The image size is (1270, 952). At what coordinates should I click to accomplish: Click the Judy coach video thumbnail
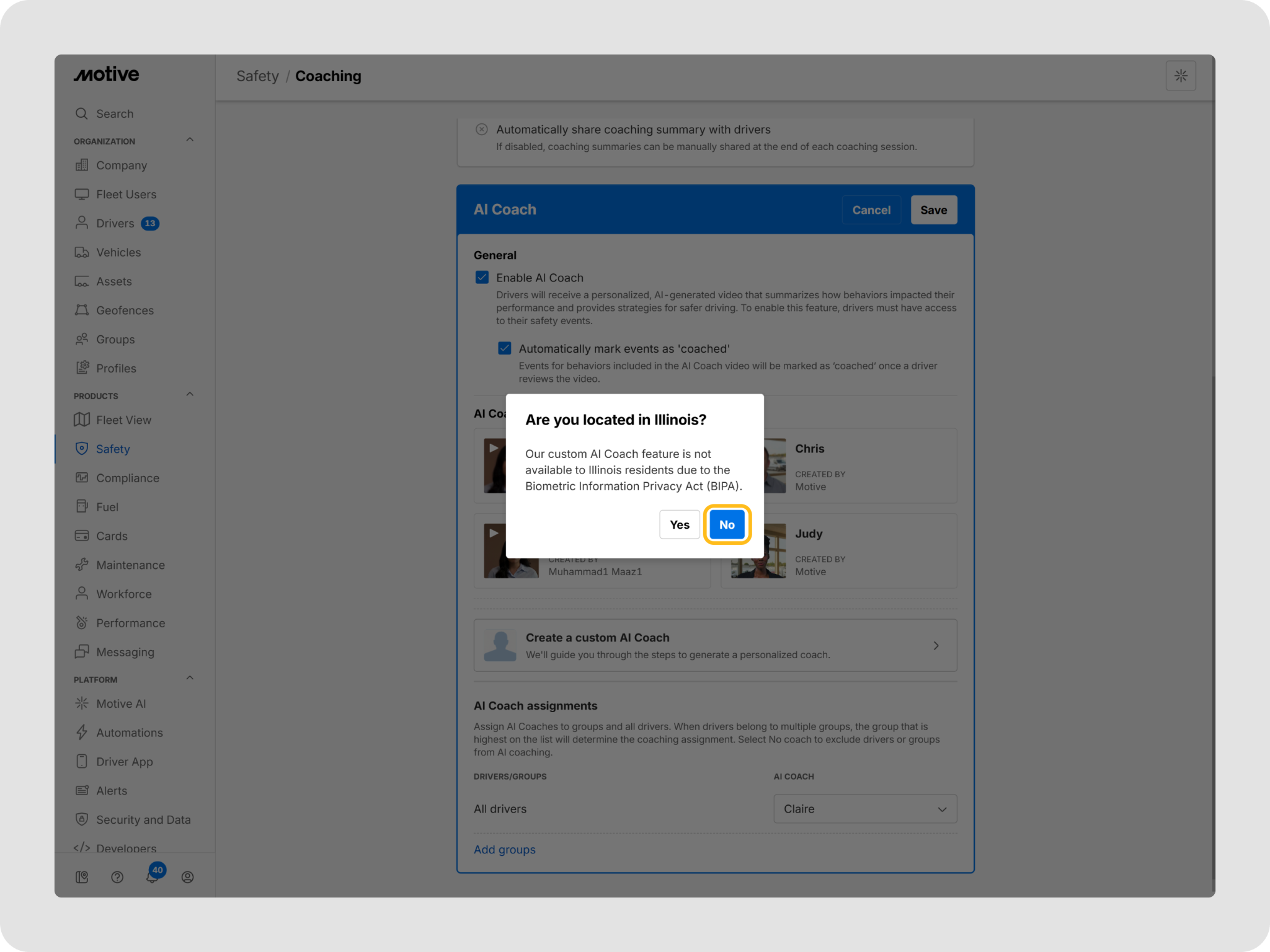click(758, 551)
